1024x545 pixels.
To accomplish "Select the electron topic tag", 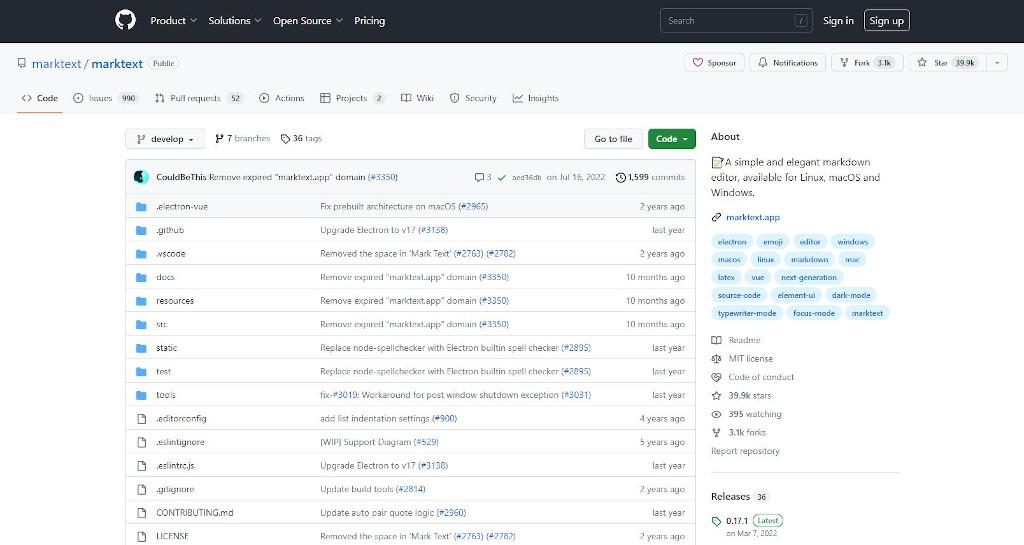I will click(732, 241).
